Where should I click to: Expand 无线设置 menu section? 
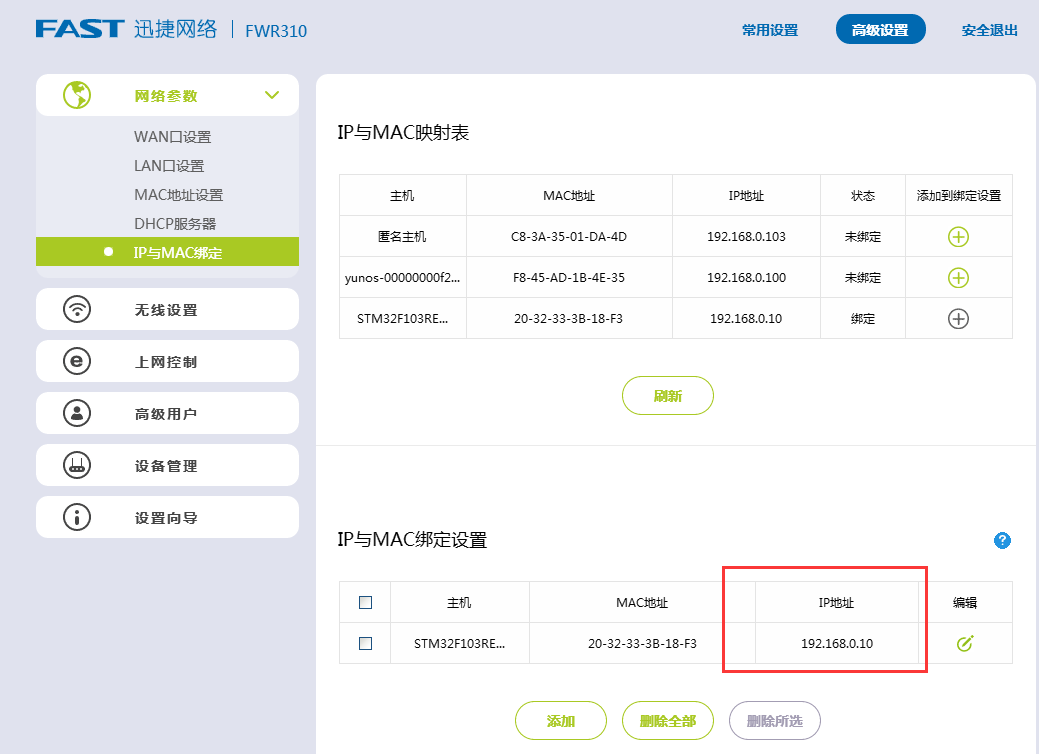tap(167, 309)
